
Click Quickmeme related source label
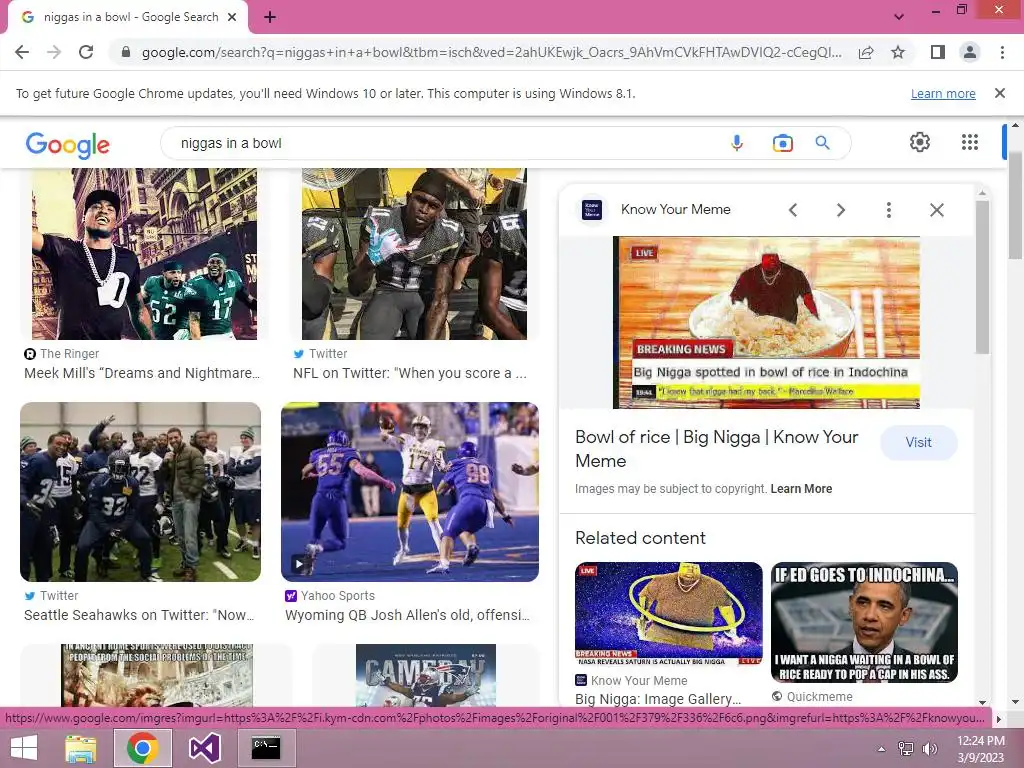(x=819, y=697)
